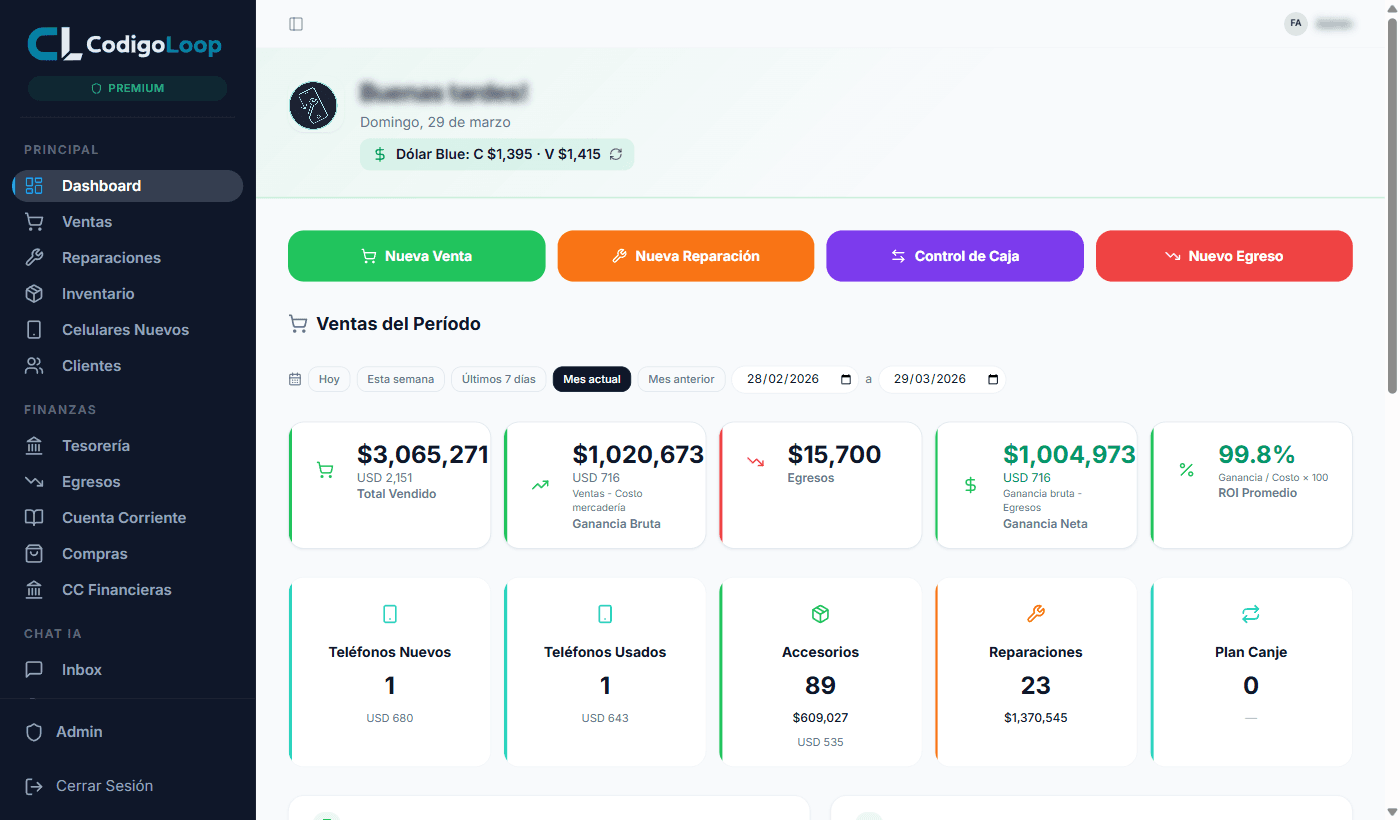Select the Mes anterior filter
Viewport: 1400px width, 820px height.
click(681, 379)
